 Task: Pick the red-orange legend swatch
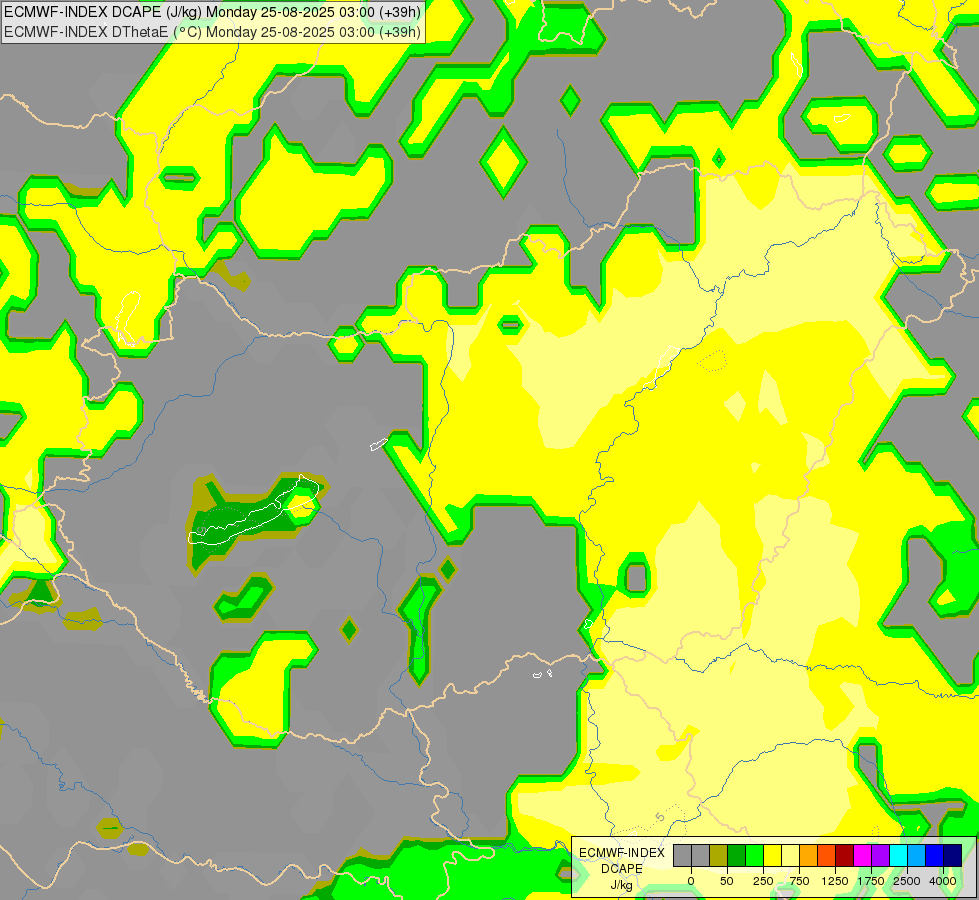point(827,855)
